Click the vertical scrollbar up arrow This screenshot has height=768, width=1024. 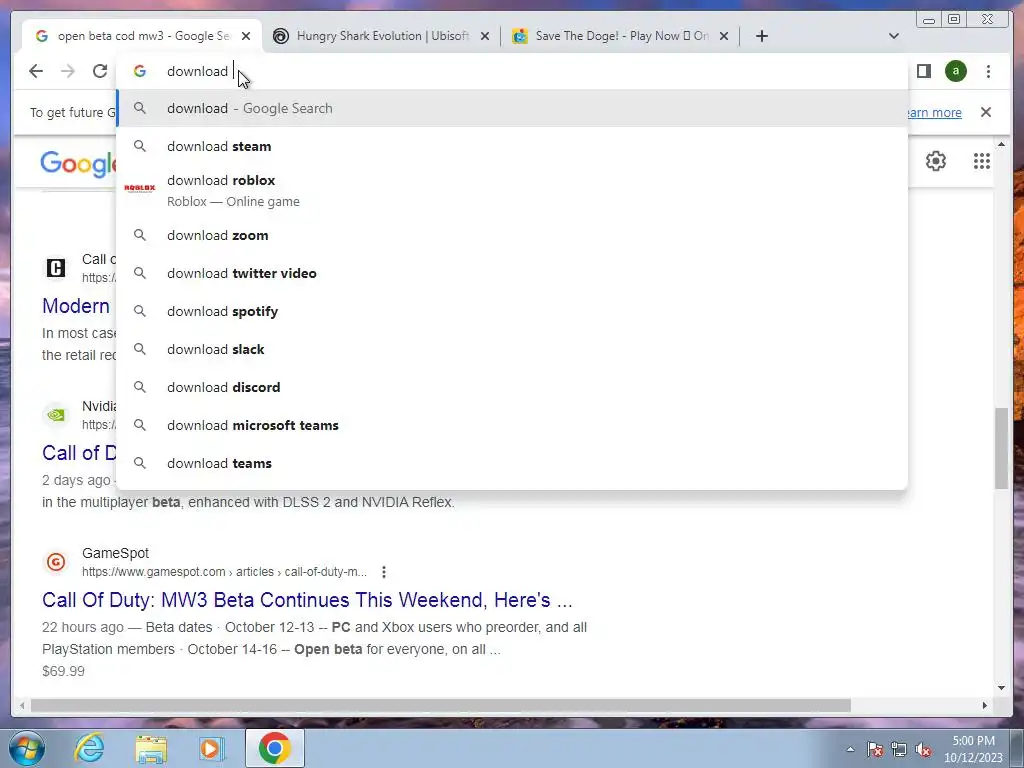1001,144
